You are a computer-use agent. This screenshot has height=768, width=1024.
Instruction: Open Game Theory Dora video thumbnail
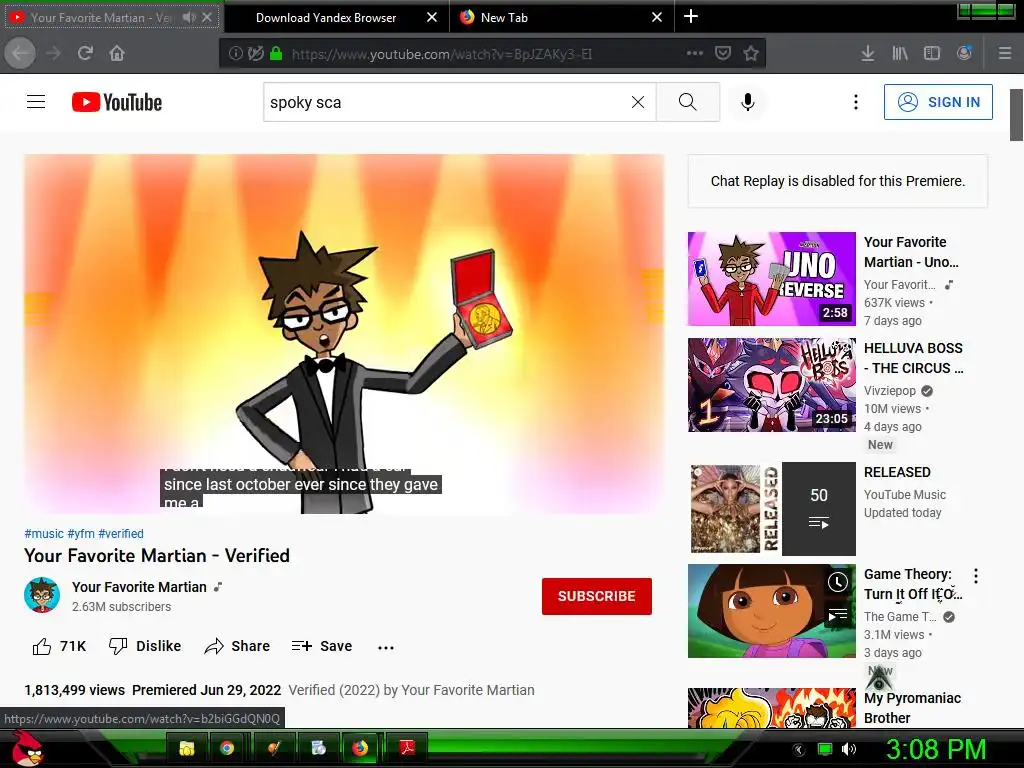(771, 611)
